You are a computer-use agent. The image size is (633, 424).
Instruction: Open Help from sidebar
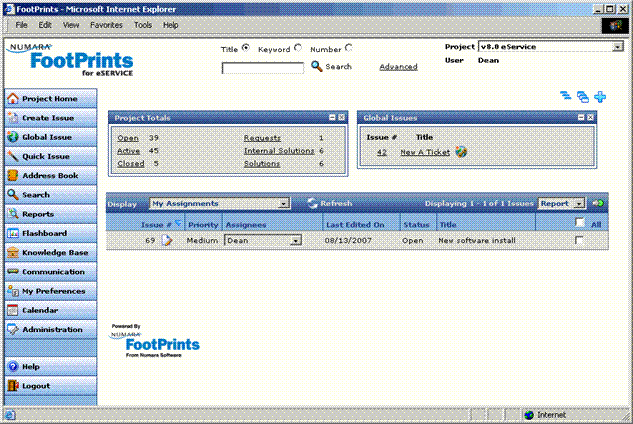[x=50, y=367]
